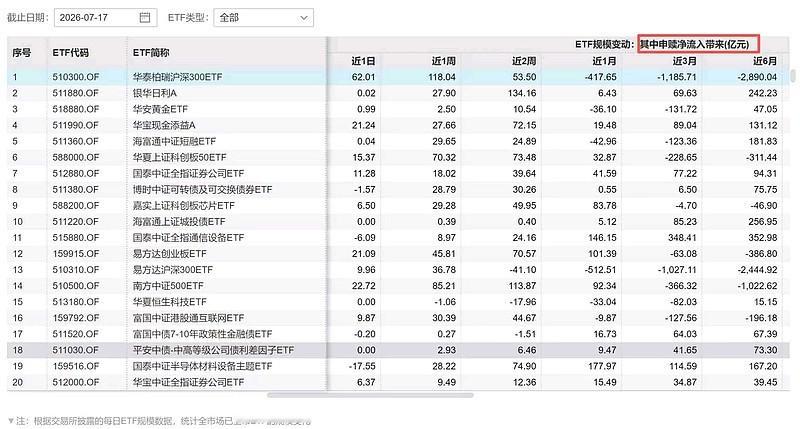Select 南方中证500ETF fund name
Screen dimensions: 800x429
click(x=168, y=286)
